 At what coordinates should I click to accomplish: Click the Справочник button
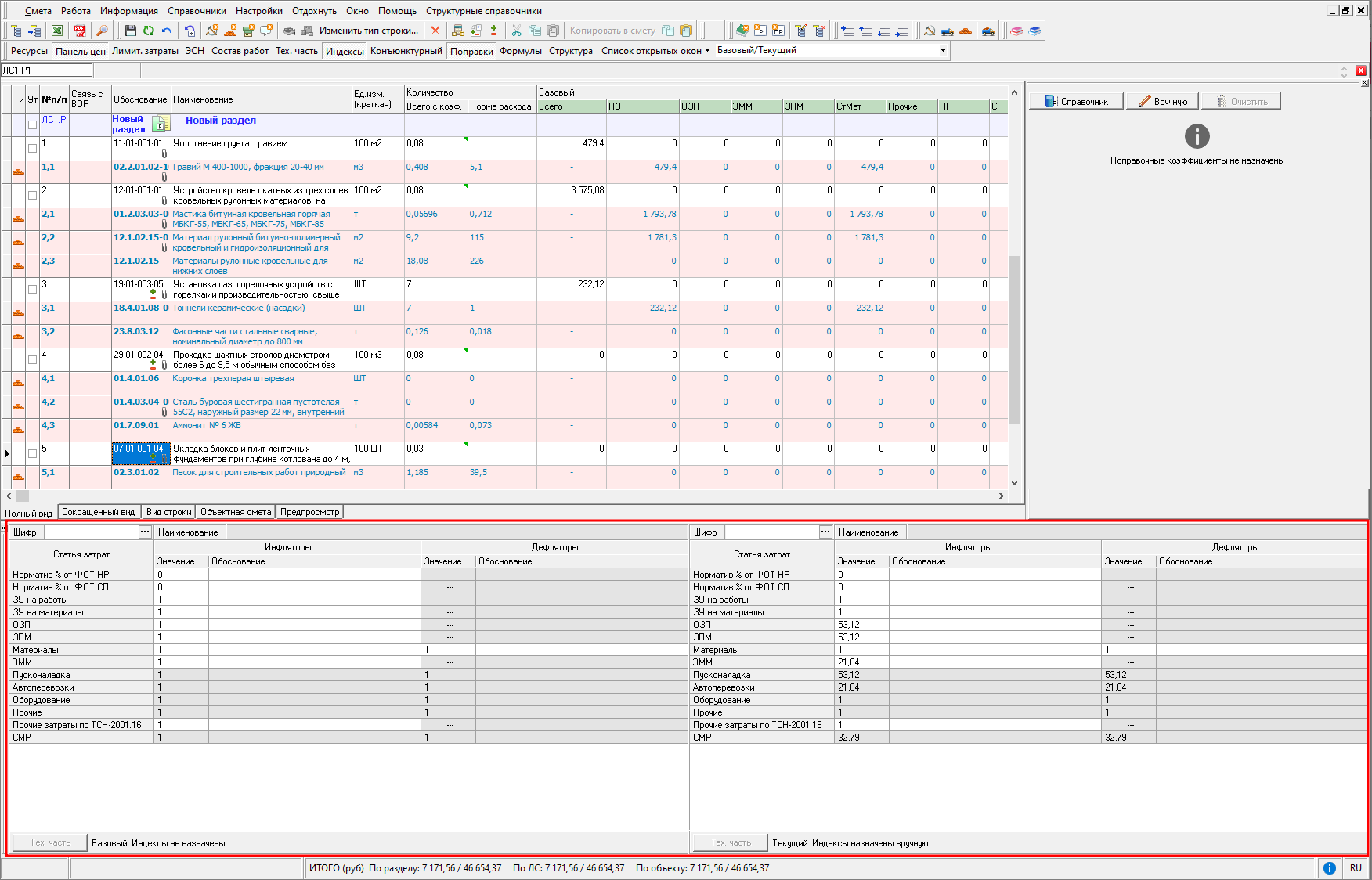pos(1076,101)
